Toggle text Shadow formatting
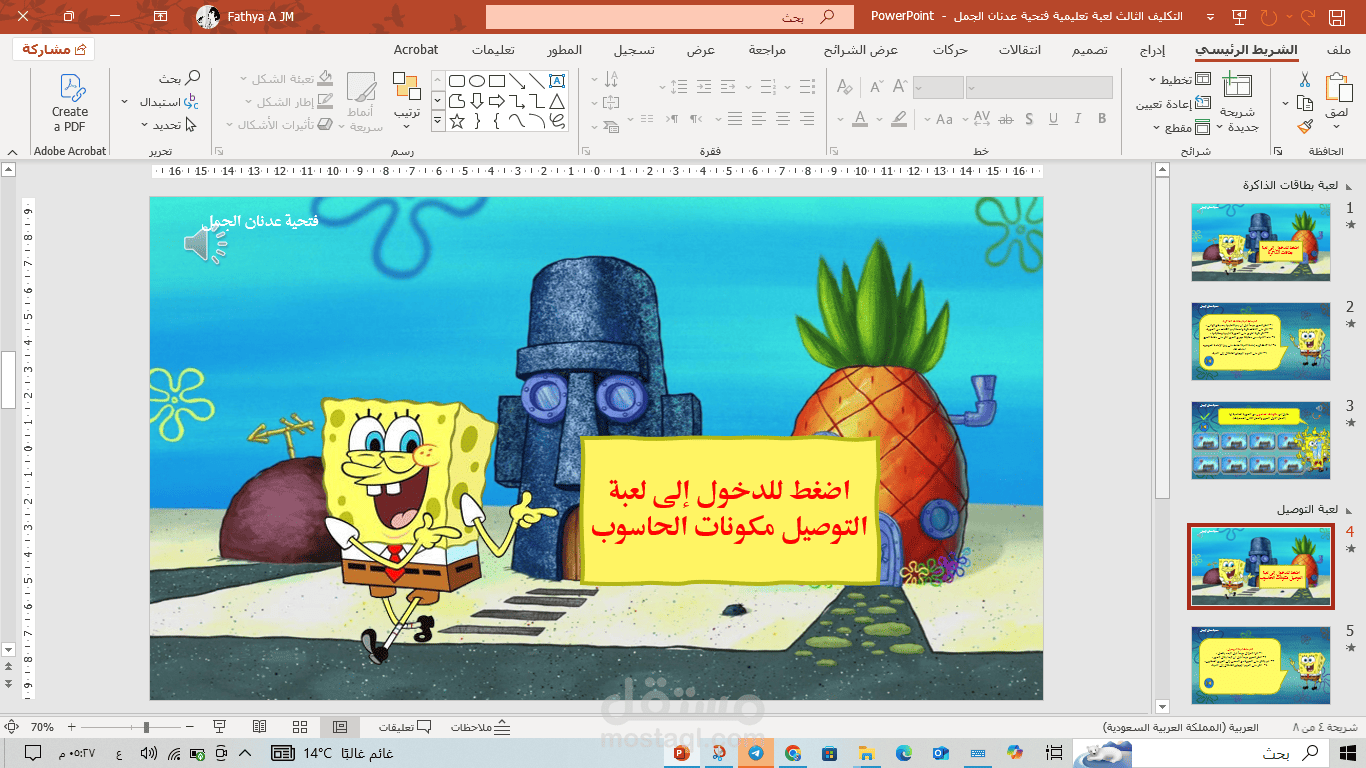This screenshot has height=768, width=1366. 1030,119
